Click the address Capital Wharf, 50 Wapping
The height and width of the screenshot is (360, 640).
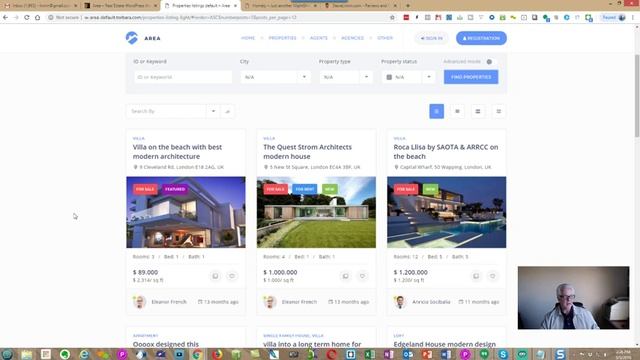coord(445,167)
